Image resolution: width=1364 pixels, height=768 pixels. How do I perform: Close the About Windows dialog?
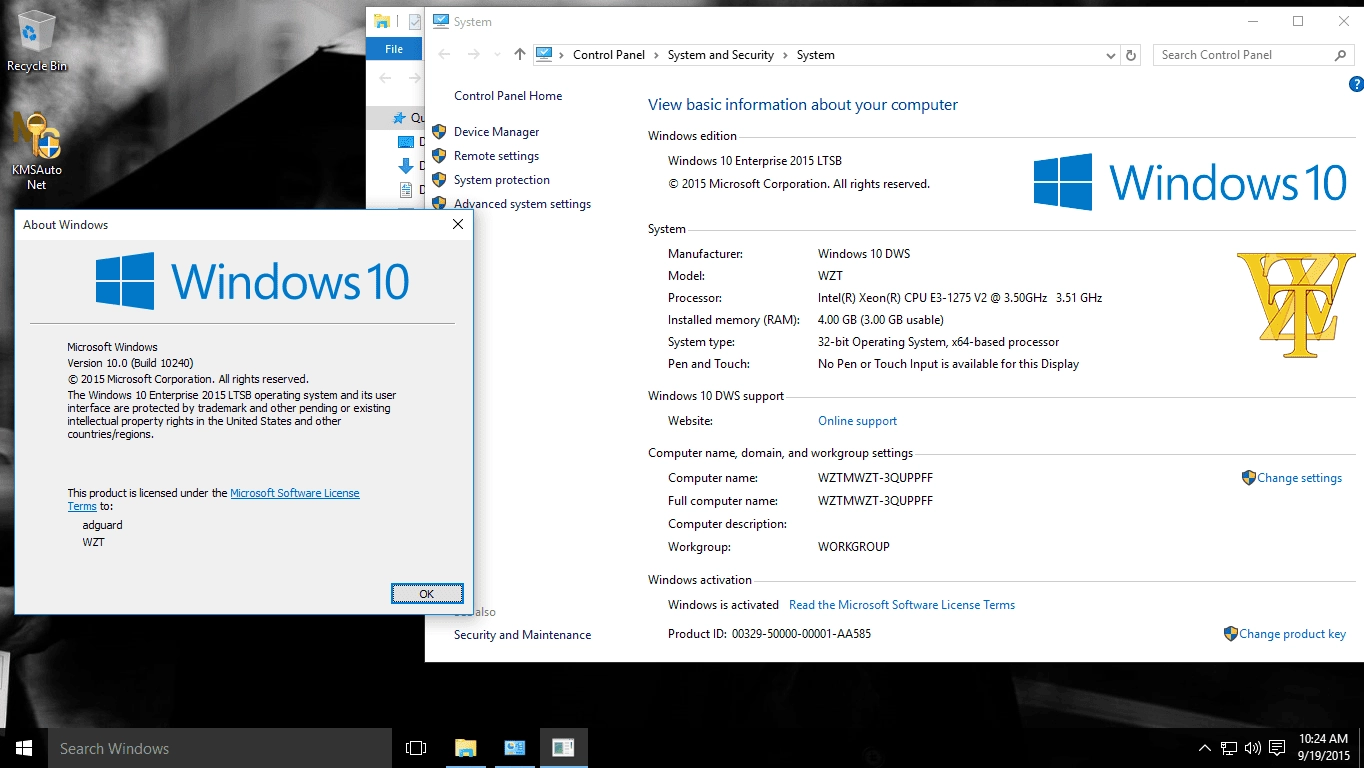click(x=458, y=225)
